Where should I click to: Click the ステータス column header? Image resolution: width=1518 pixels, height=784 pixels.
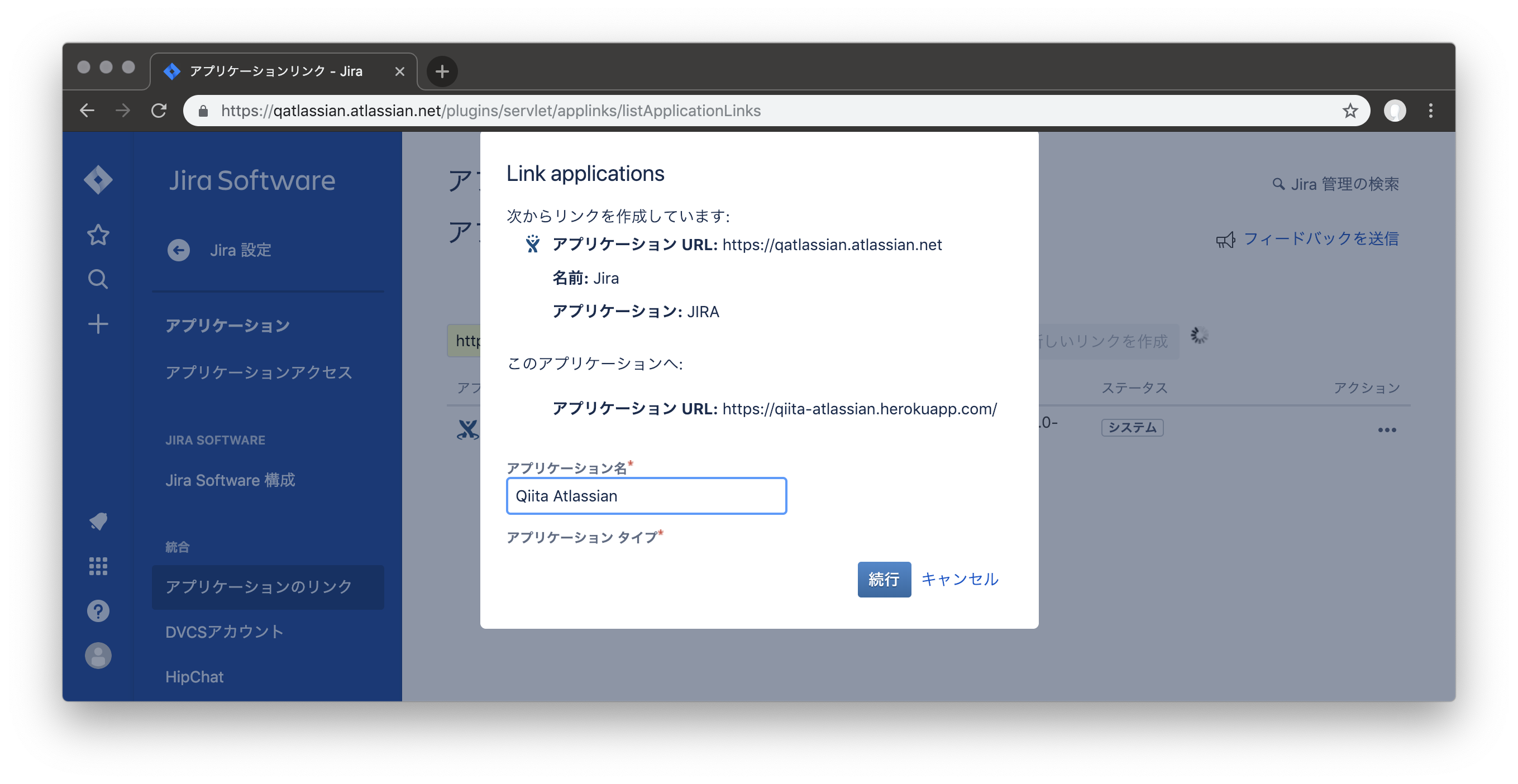[x=1134, y=387]
